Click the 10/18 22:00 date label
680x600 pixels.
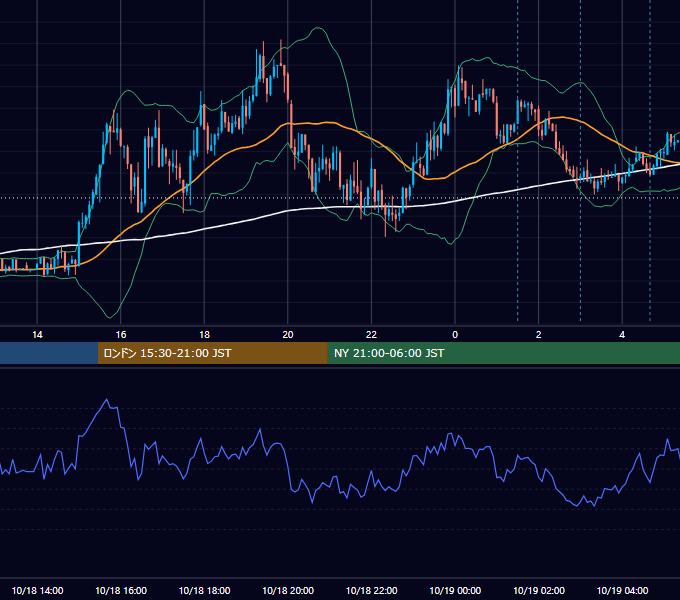pyautogui.click(x=371, y=590)
